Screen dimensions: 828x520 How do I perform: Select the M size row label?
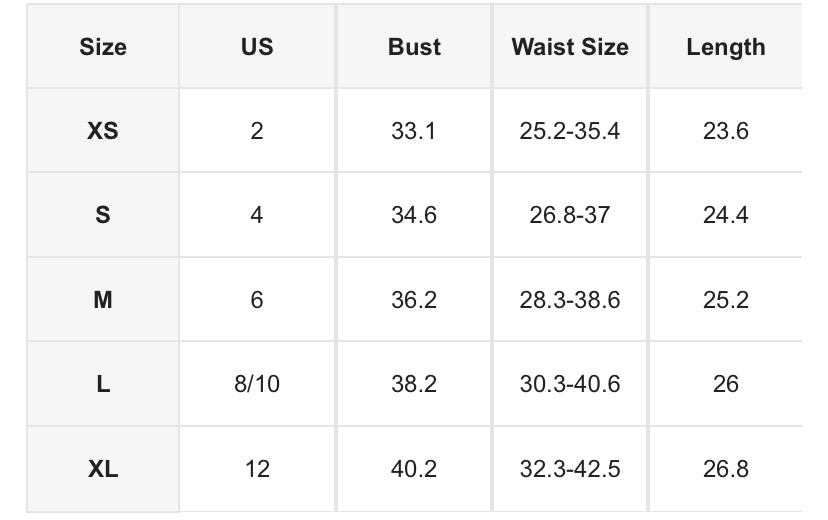(x=103, y=300)
